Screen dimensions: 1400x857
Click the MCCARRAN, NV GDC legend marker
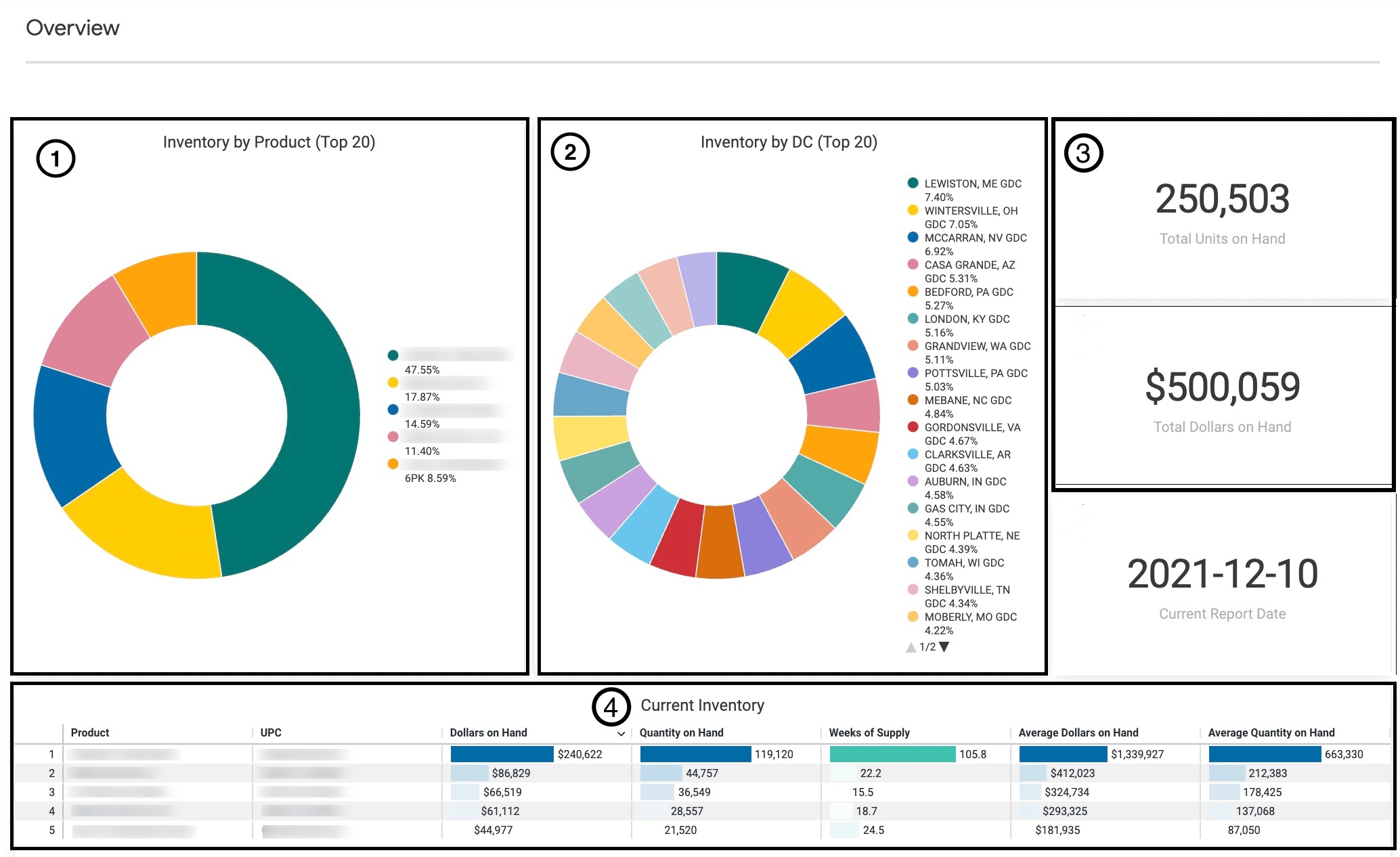coord(913,238)
